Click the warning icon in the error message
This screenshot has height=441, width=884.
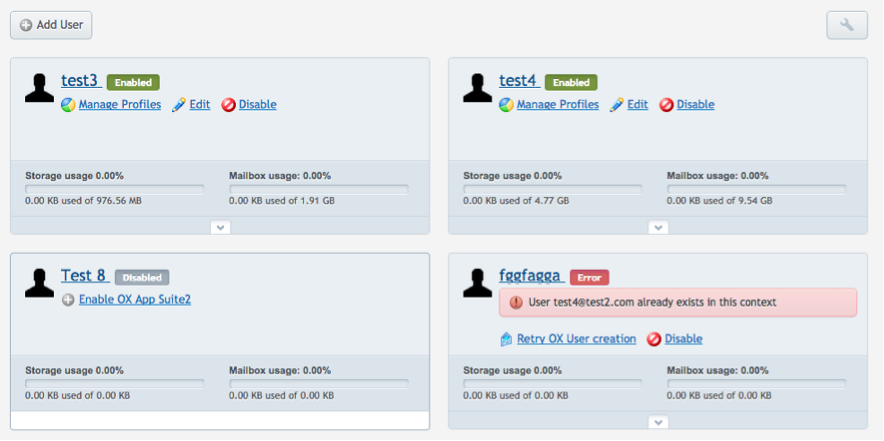click(516, 302)
